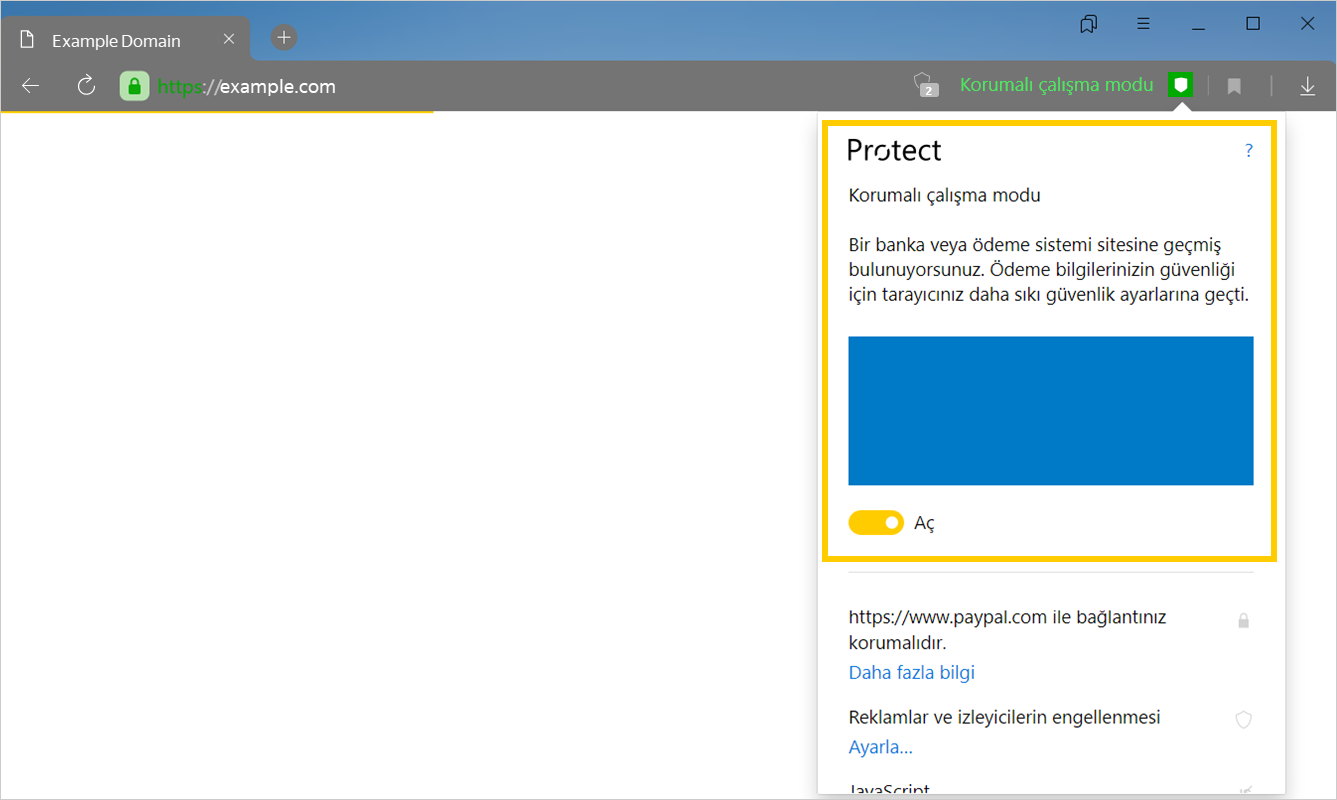Screen dimensions: 1337x800
Task: Toggle the Korumalı çalışma modu switch
Action: click(x=876, y=523)
